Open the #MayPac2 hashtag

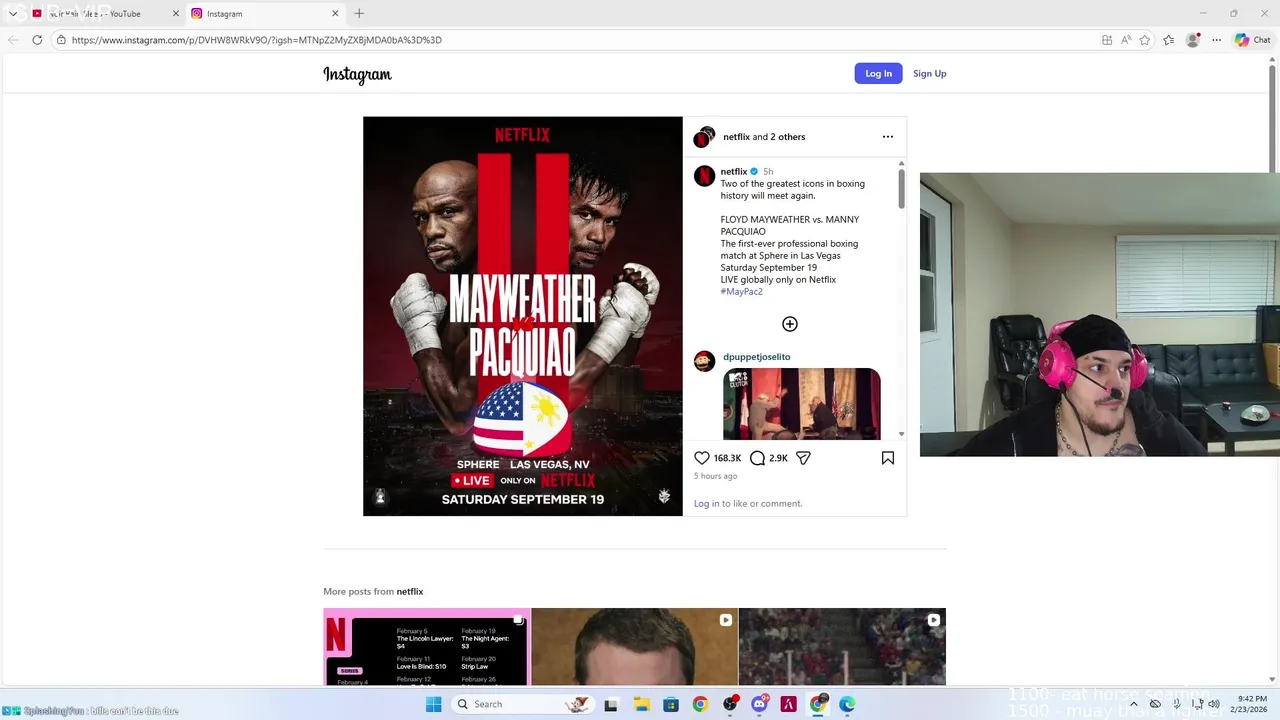point(741,292)
